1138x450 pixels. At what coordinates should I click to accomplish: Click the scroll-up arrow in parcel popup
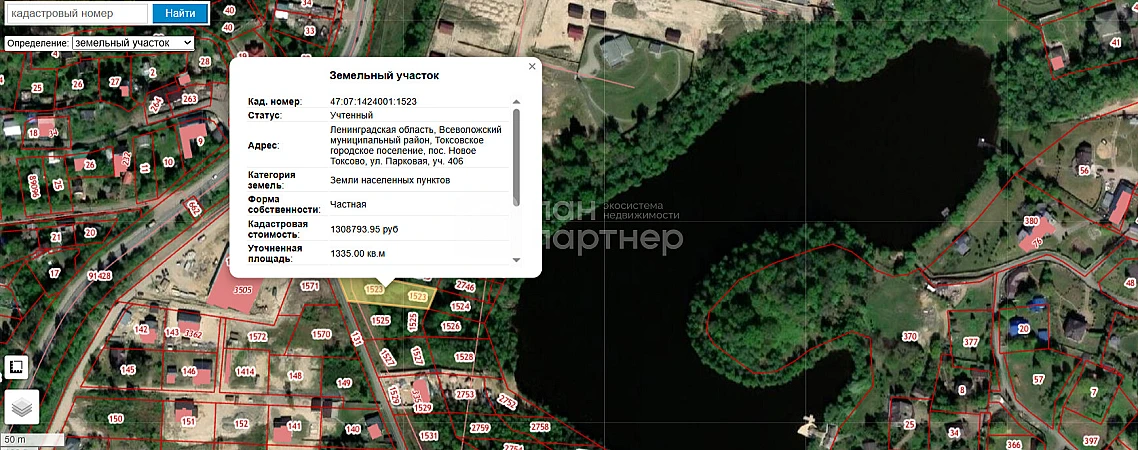(516, 102)
